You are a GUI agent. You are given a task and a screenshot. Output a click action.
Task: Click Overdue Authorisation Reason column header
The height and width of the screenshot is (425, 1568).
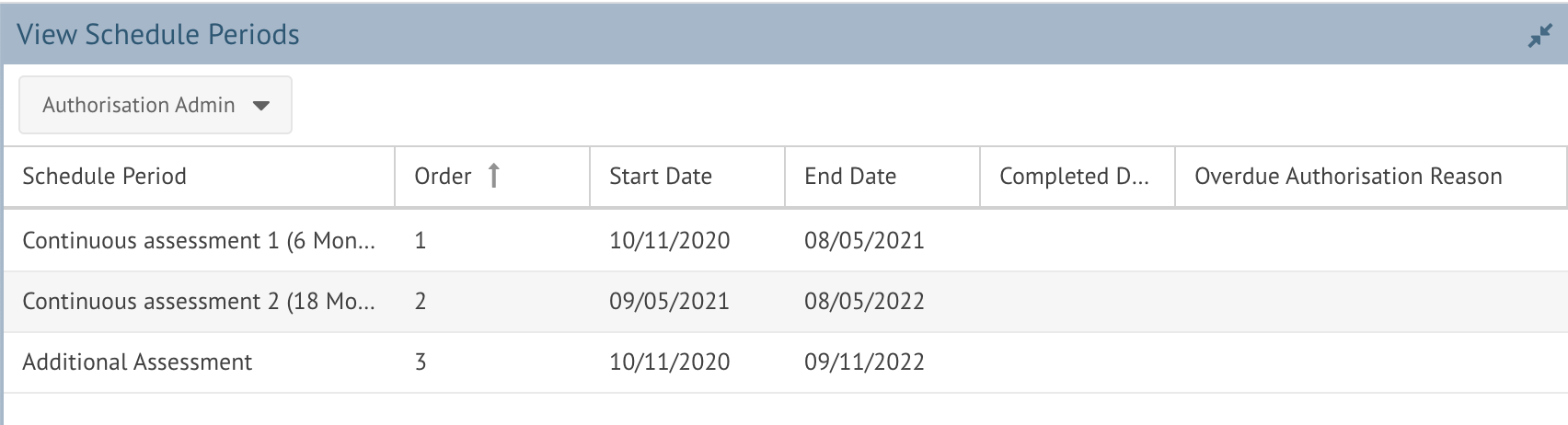[x=1371, y=177]
